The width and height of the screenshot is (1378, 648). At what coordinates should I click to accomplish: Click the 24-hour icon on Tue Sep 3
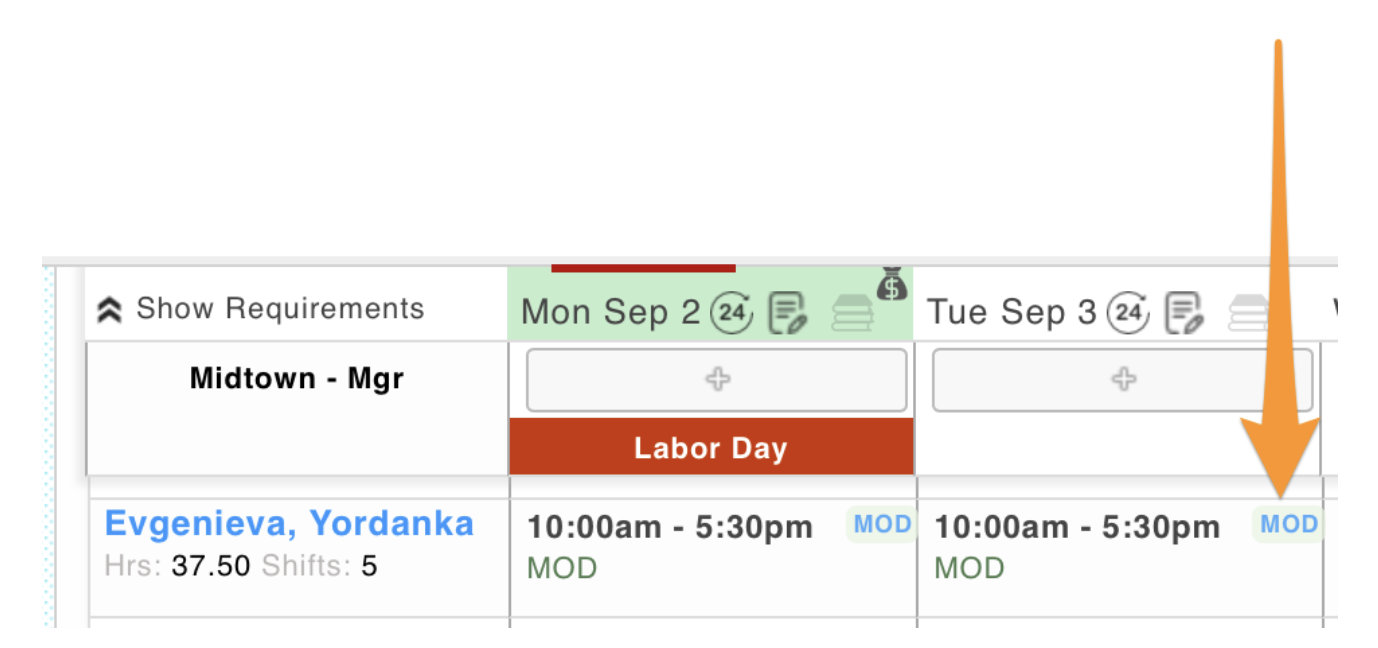(1128, 313)
